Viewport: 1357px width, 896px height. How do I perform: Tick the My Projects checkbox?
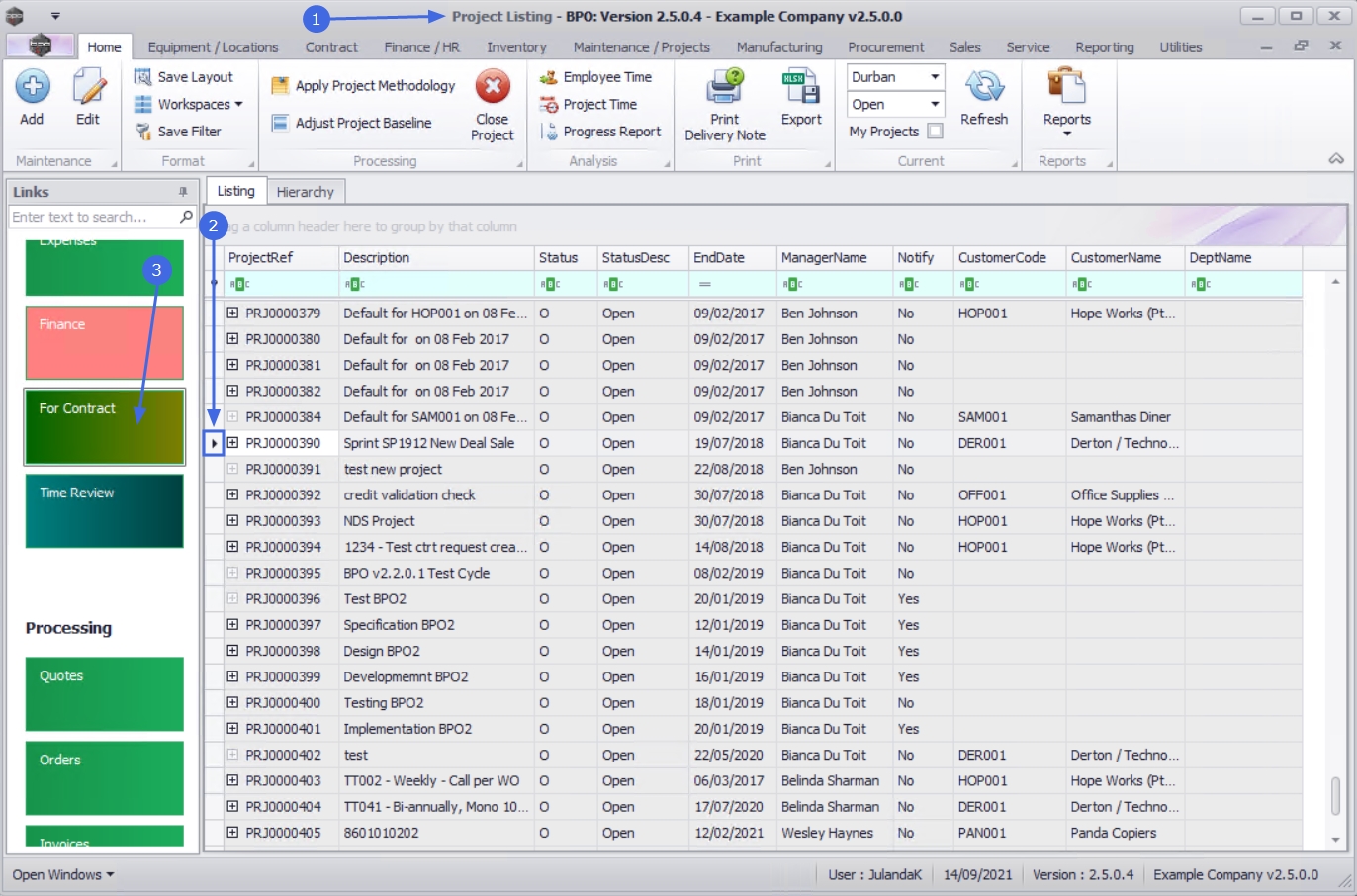[x=936, y=131]
